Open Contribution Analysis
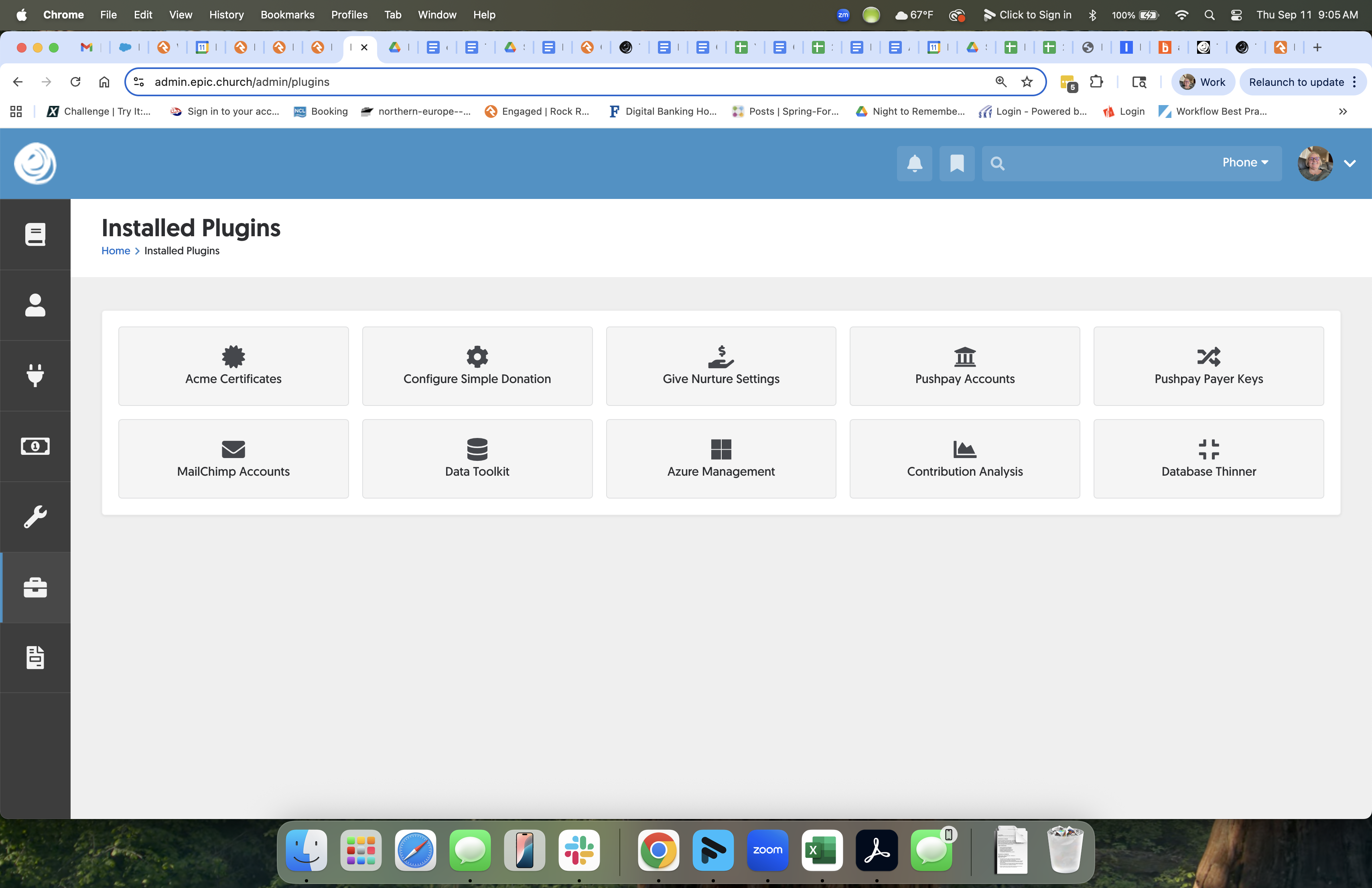The width and height of the screenshot is (1372, 888). 964,459
